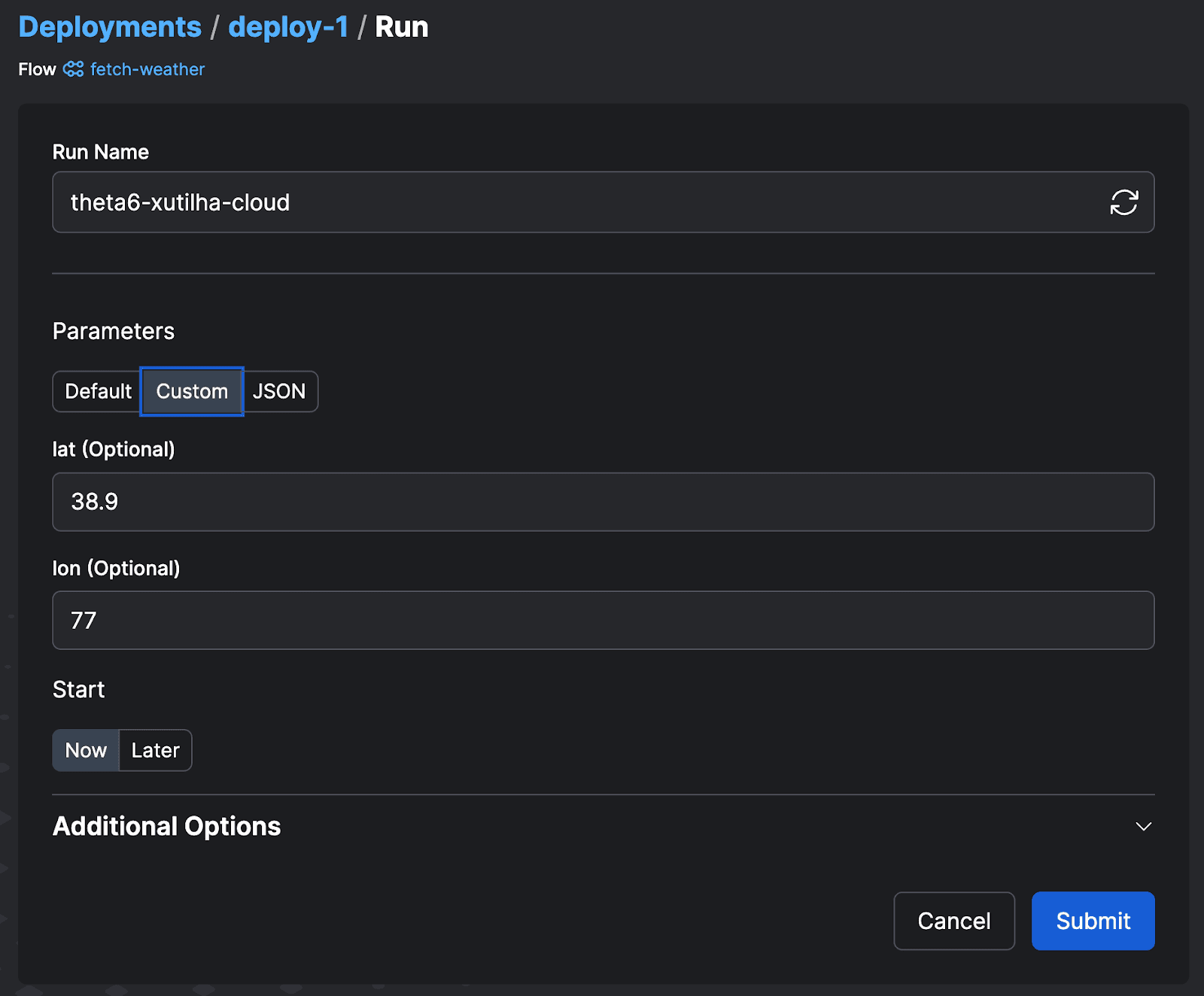This screenshot has height=996, width=1204.
Task: Select the Custom parameters tab
Action: 192,391
